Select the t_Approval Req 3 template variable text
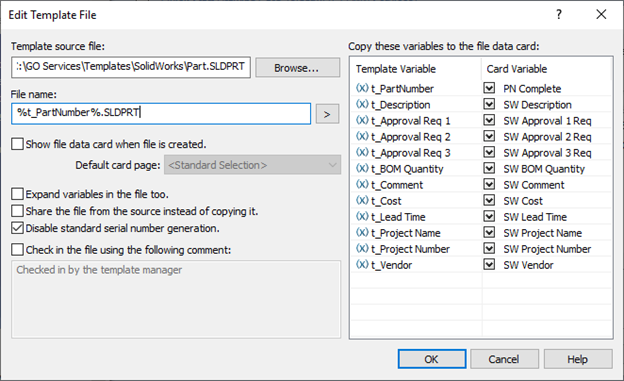 point(411,153)
